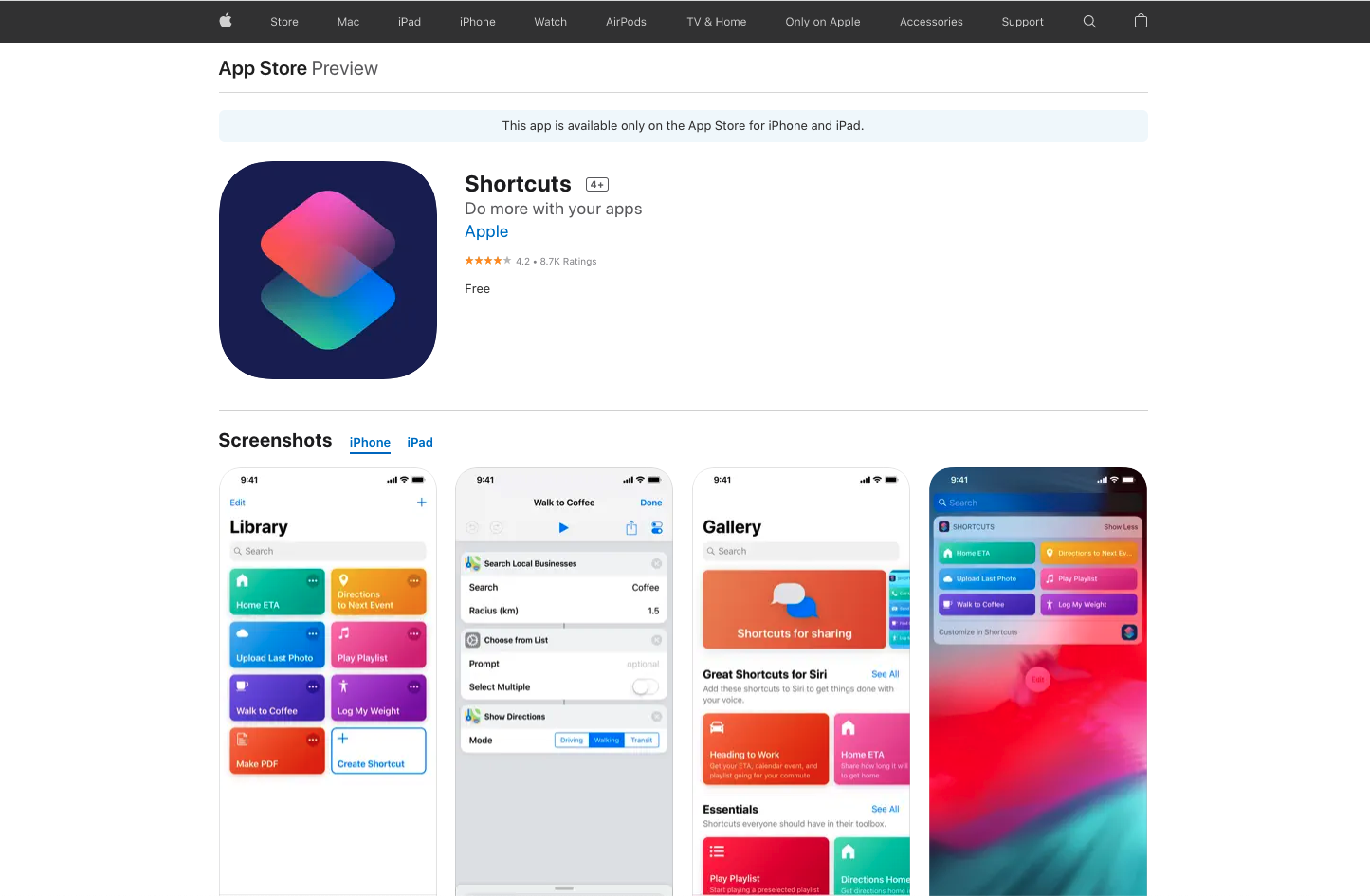Click App Store heading link
Screen dimensions: 1370x896
tap(263, 68)
